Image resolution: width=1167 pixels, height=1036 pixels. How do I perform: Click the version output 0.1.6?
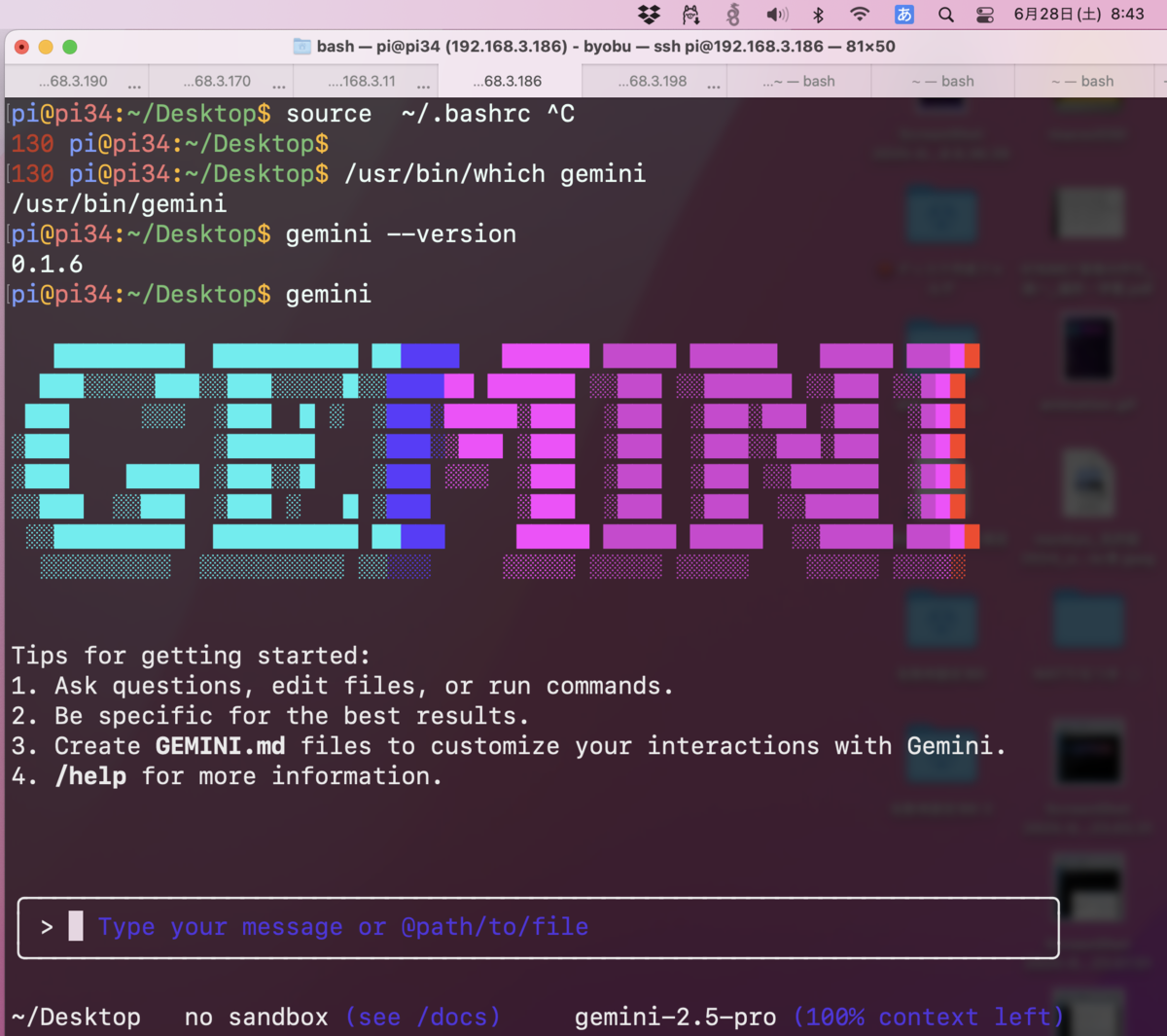point(47,265)
